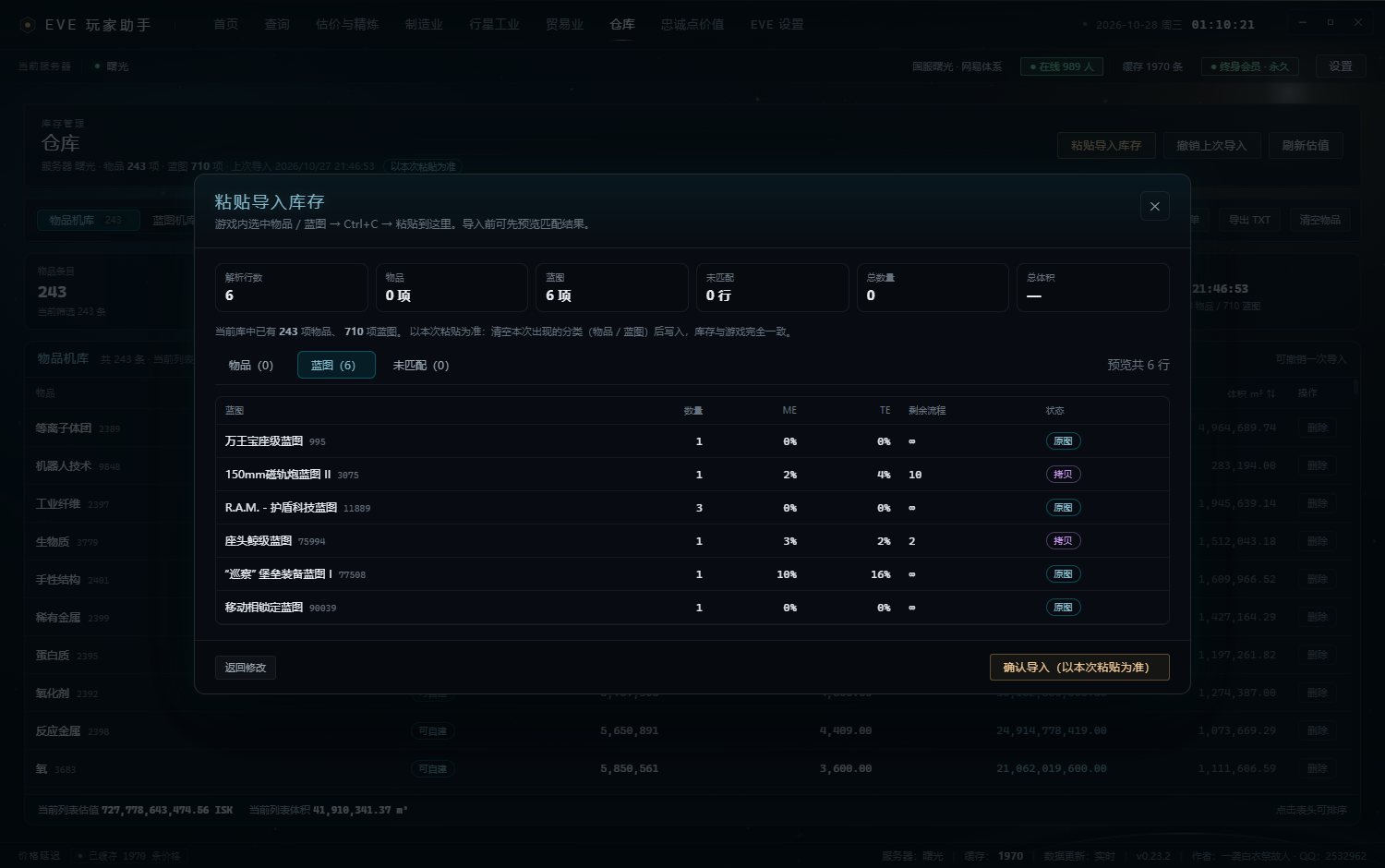Click the 150mm磁轨炮蓝图 II row name

click(x=278, y=475)
